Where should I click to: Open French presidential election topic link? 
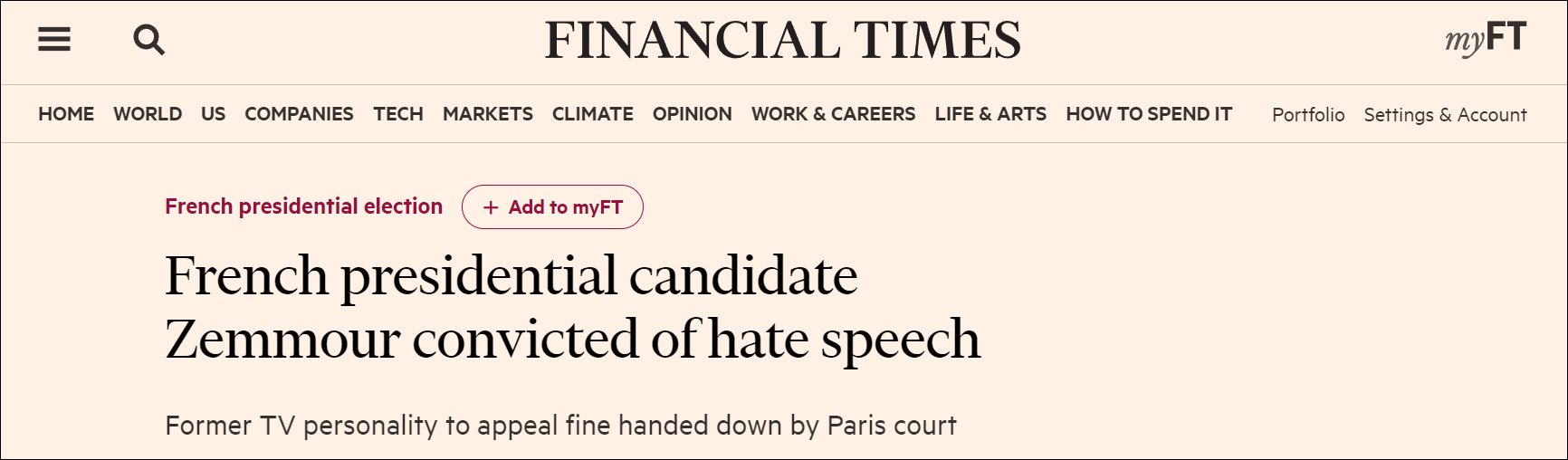pos(303,206)
